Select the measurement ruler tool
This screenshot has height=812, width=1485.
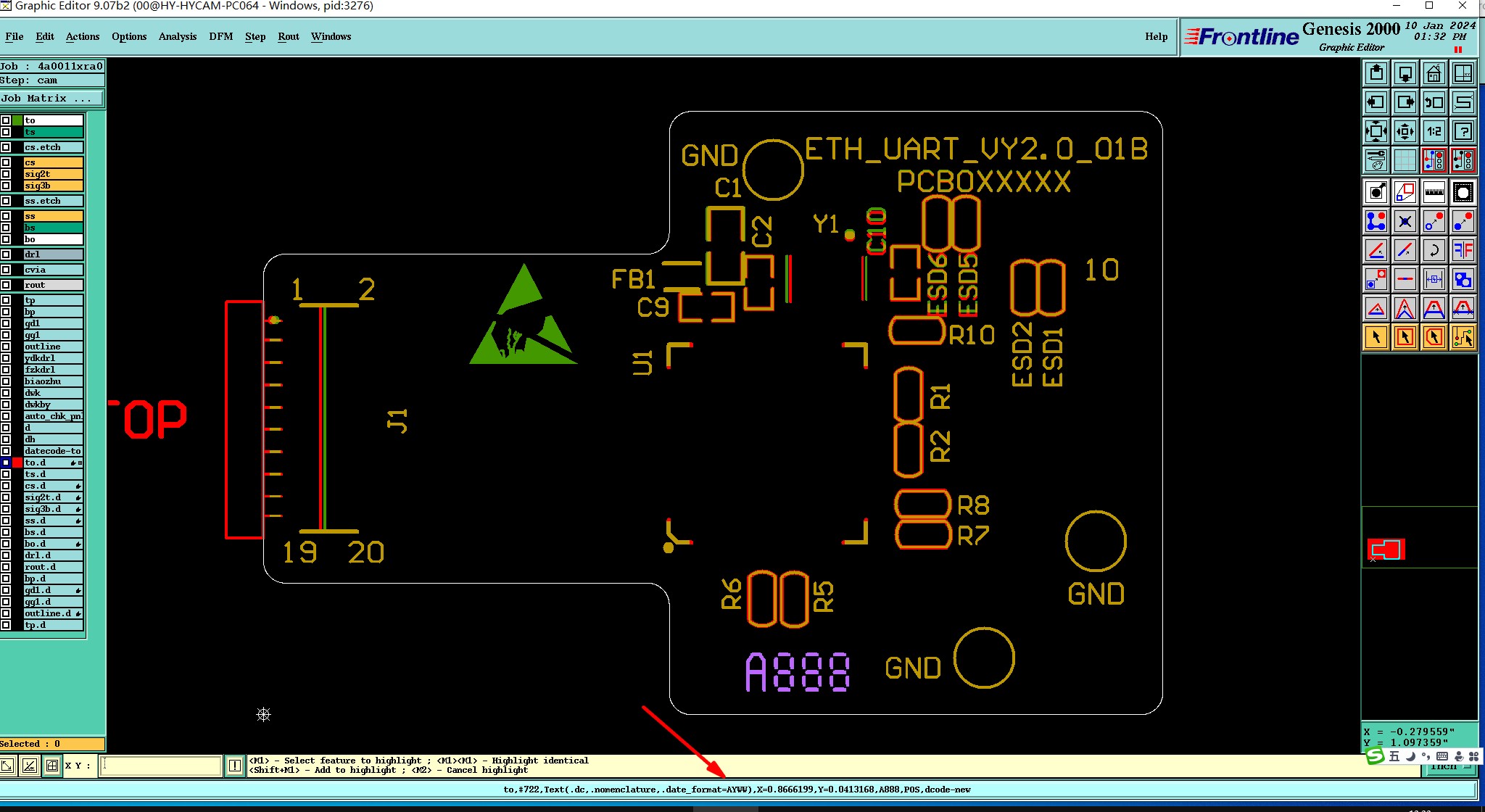pyautogui.click(x=1434, y=192)
